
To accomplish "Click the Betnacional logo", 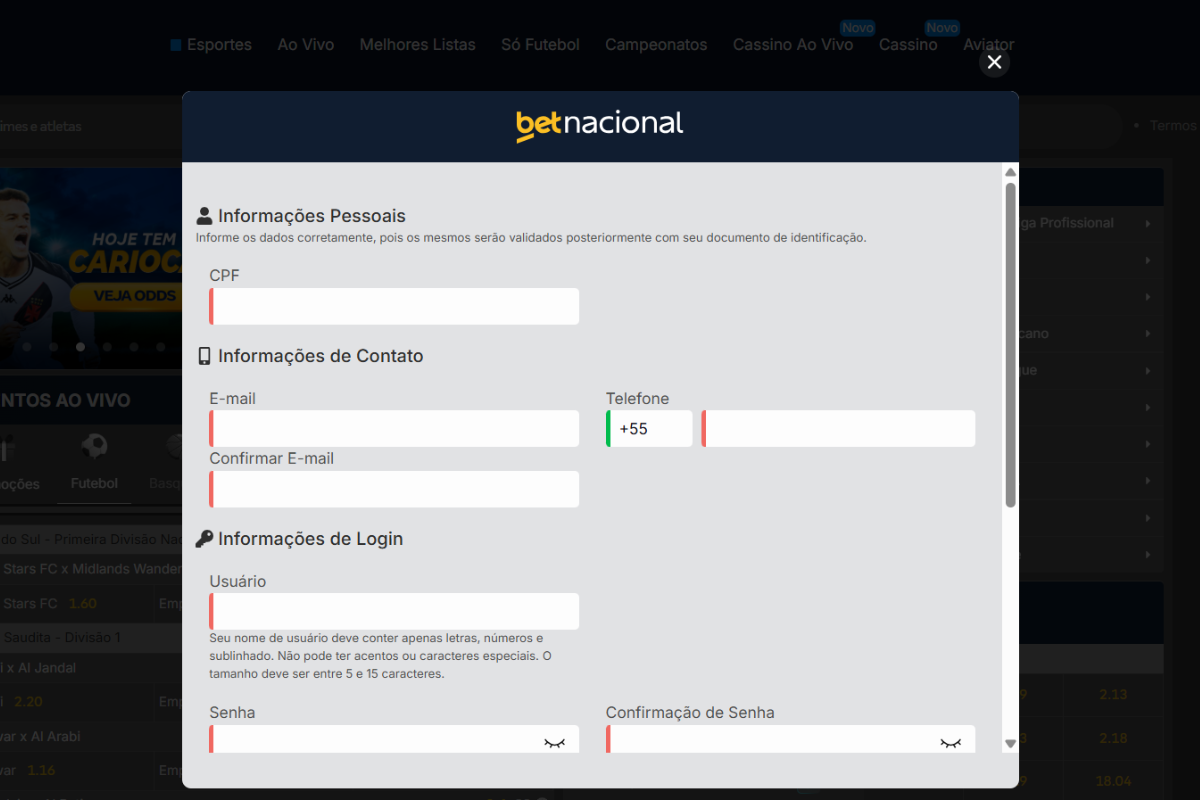I will [x=600, y=123].
